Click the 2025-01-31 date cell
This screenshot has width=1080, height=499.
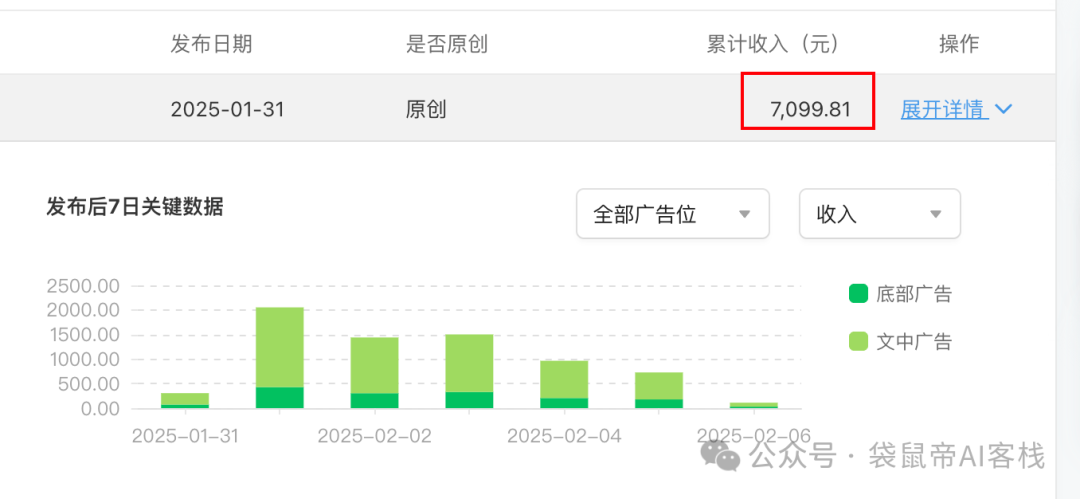coord(227,110)
